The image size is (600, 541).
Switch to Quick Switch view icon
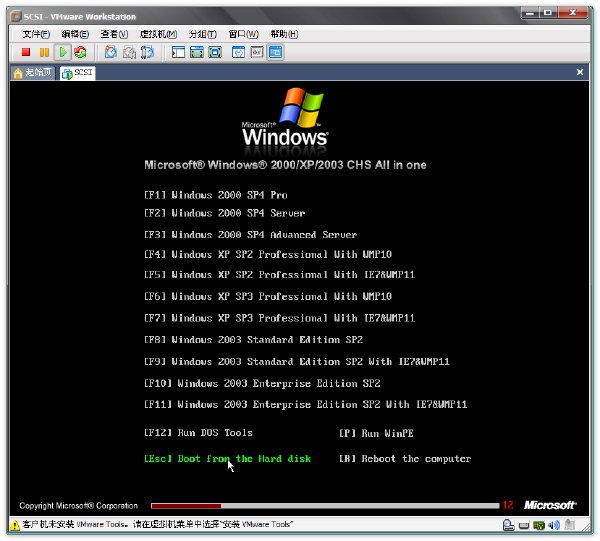point(197,52)
